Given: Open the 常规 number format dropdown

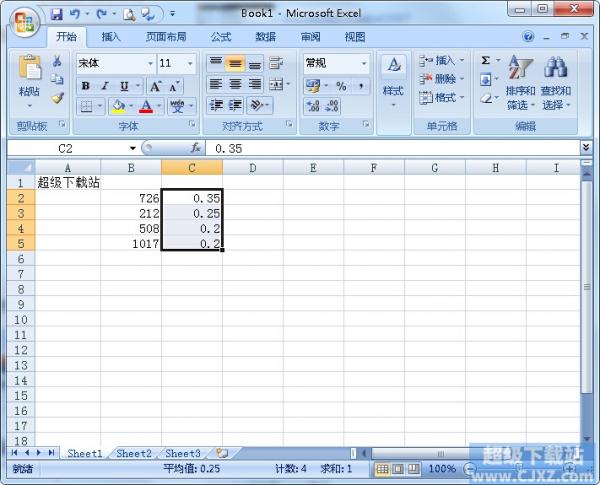Looking at the screenshot, I should [364, 63].
